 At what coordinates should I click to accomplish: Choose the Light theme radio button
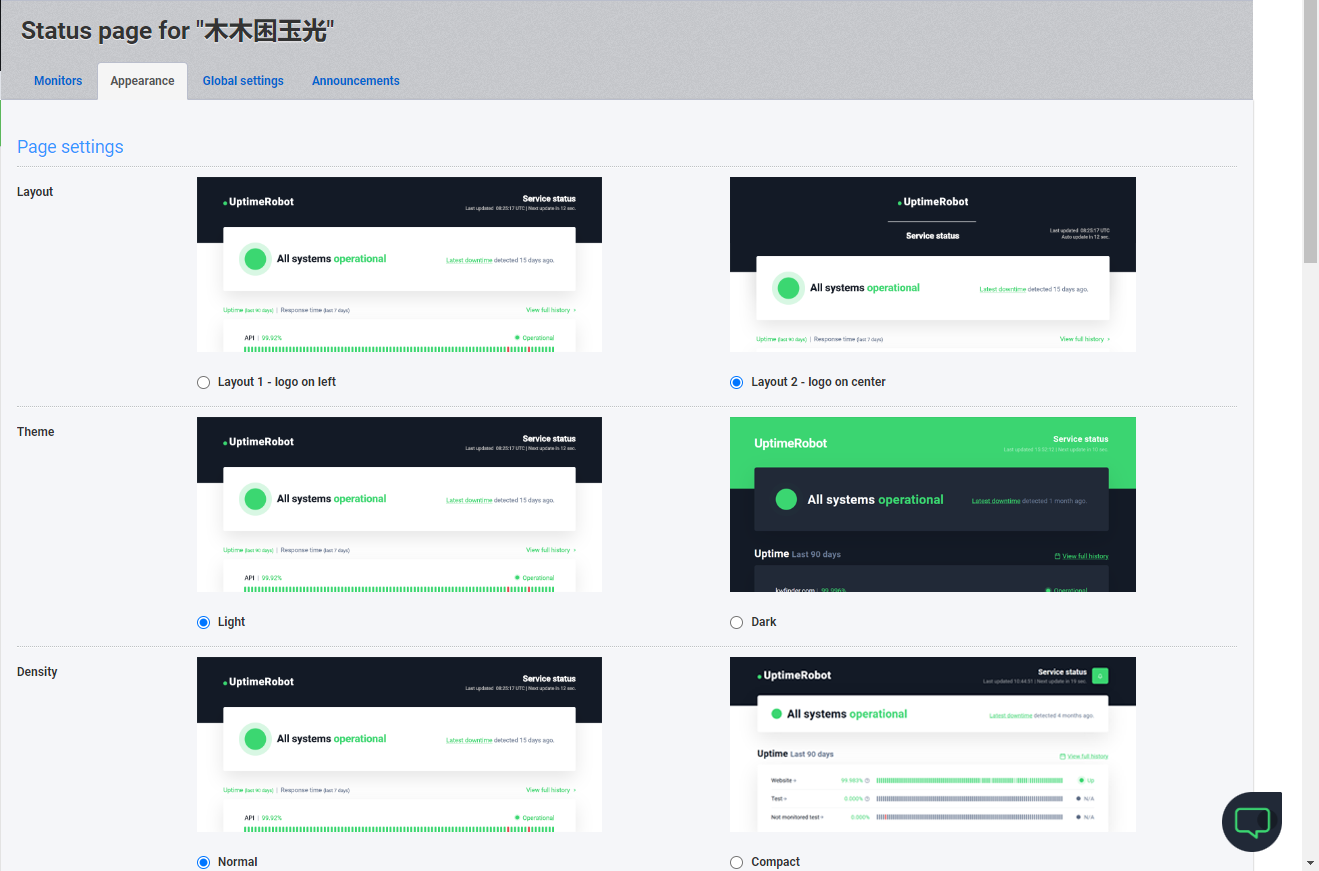[x=204, y=622]
